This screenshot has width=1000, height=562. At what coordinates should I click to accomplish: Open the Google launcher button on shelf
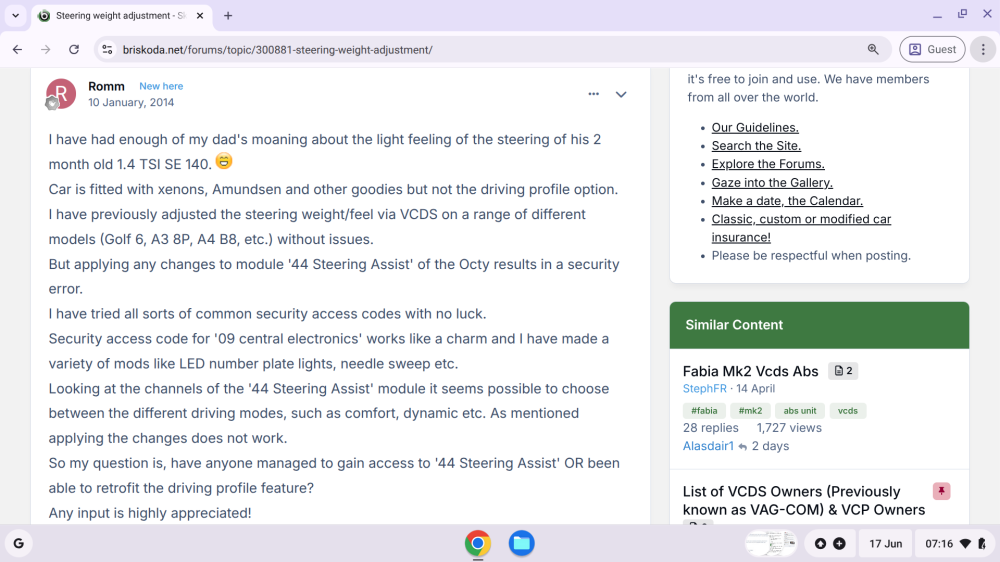click(x=18, y=544)
